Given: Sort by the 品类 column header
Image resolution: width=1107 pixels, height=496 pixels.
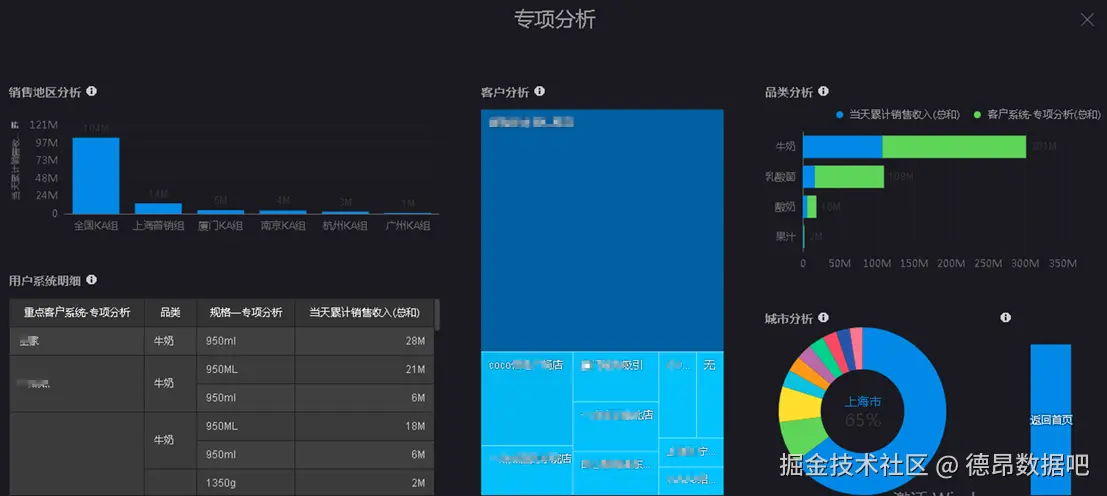Looking at the screenshot, I should (x=171, y=313).
